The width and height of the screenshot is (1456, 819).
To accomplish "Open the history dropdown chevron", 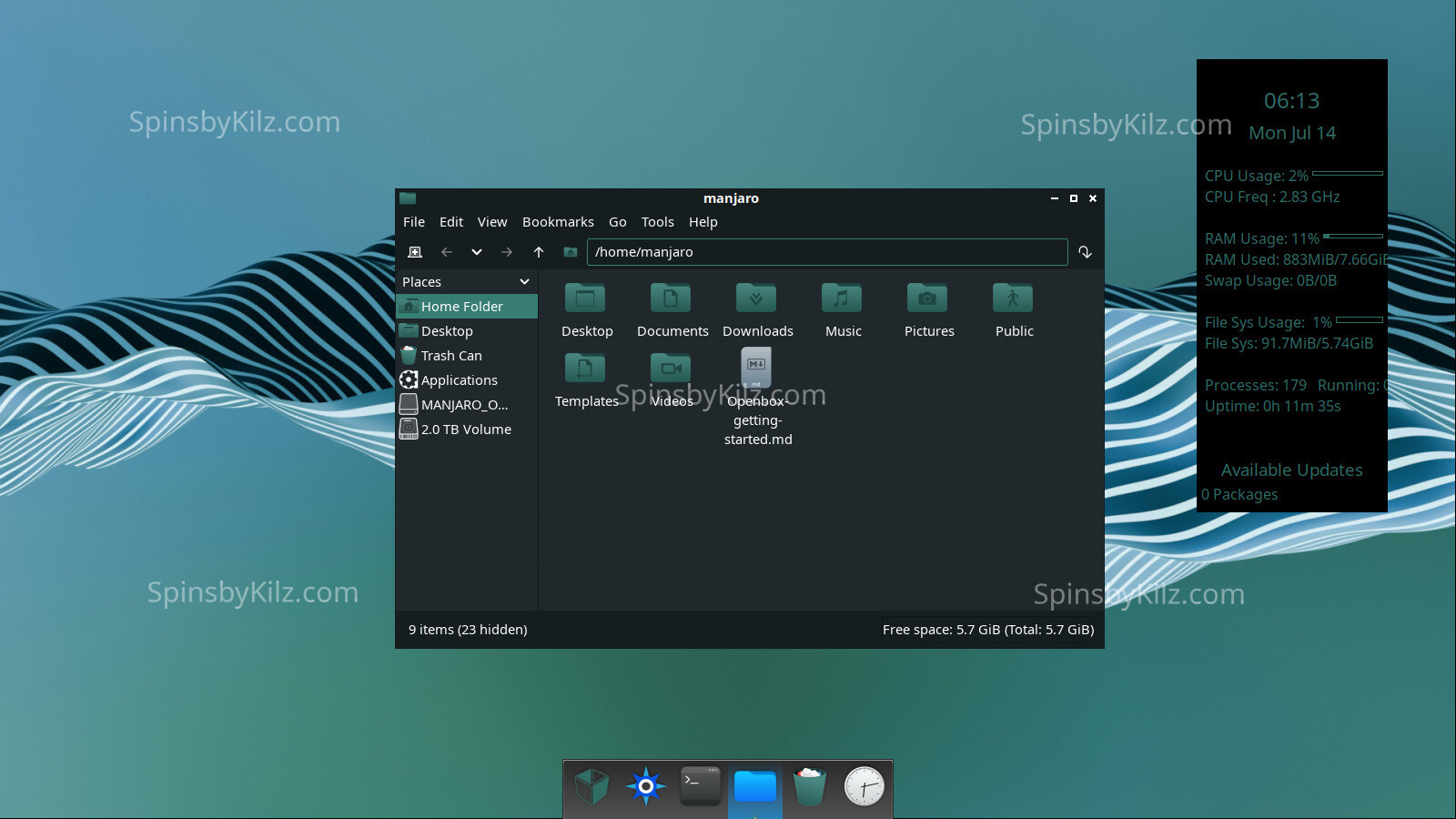I will [x=476, y=252].
